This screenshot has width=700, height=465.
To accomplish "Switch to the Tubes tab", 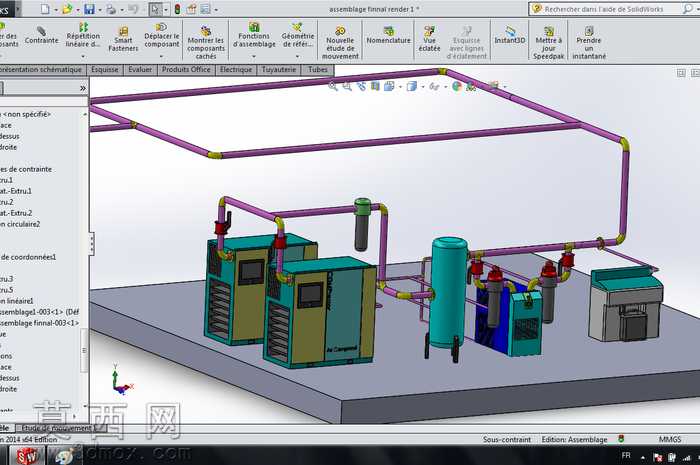I will point(318,70).
